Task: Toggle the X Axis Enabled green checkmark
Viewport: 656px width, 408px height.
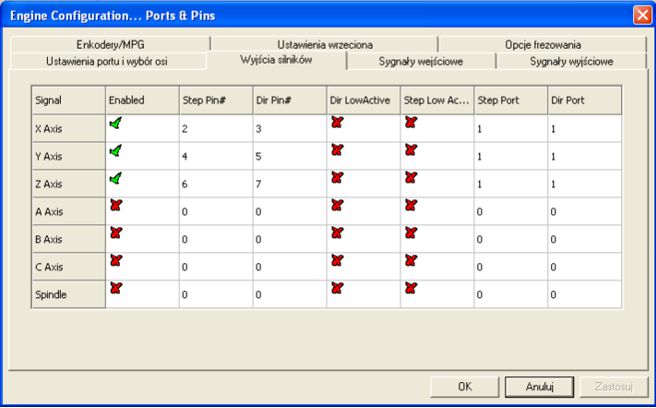Action: [116, 123]
